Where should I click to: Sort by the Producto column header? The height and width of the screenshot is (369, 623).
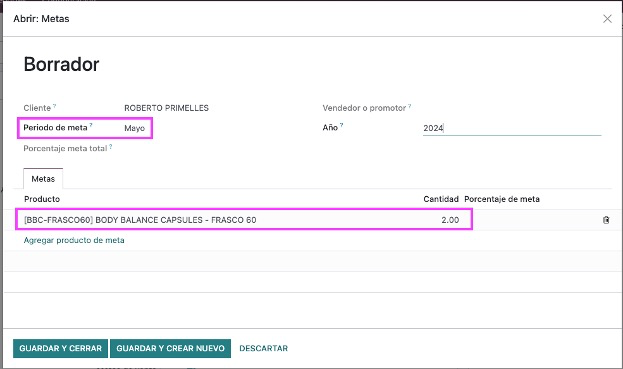click(x=42, y=199)
